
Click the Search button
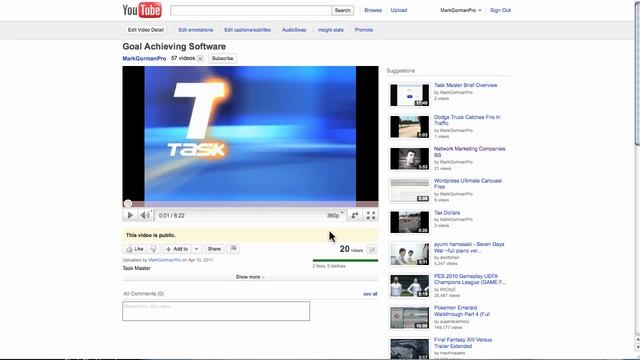342,10
